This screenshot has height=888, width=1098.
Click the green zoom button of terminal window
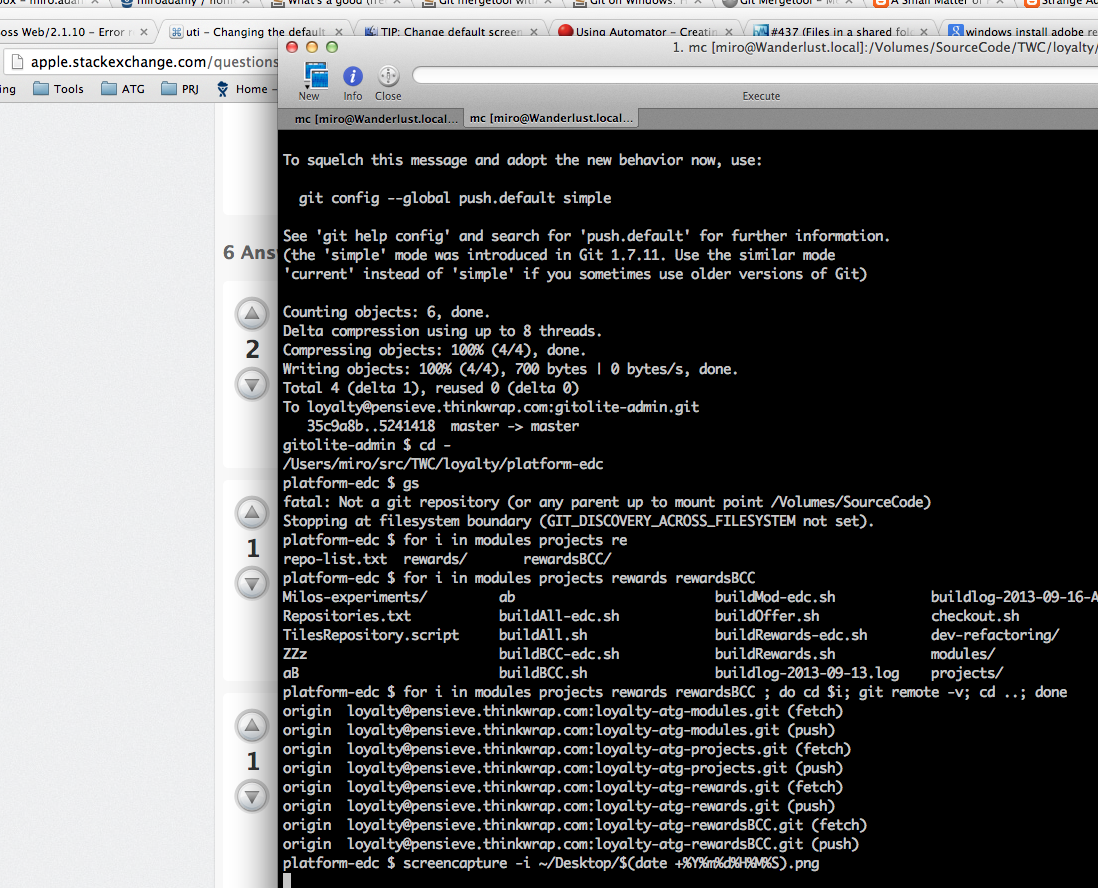[332, 47]
